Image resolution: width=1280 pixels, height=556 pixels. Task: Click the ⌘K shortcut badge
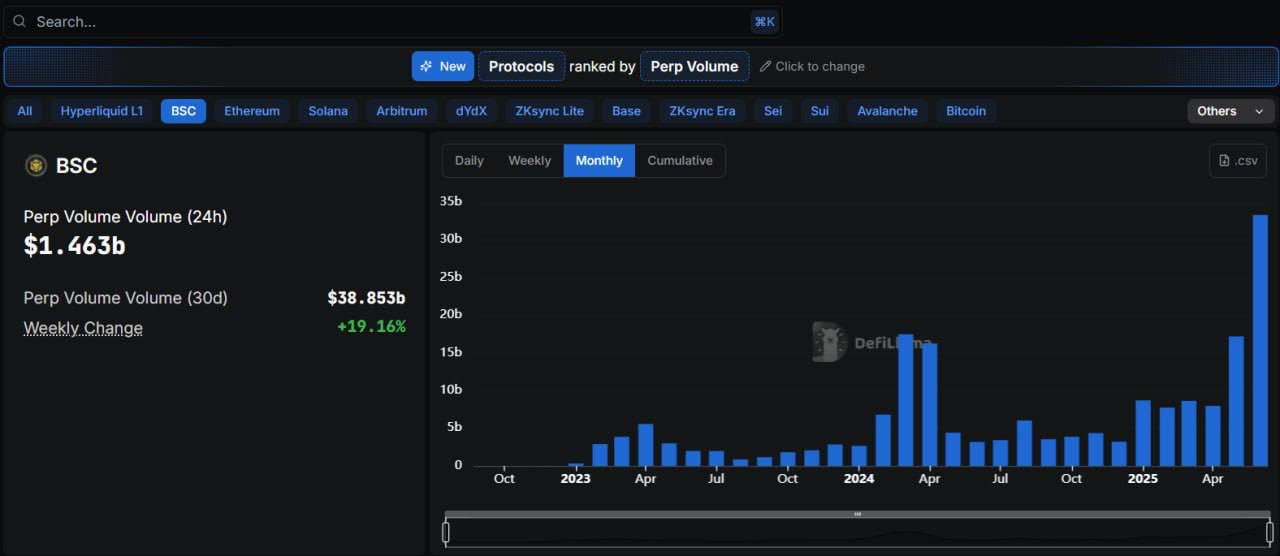765,21
